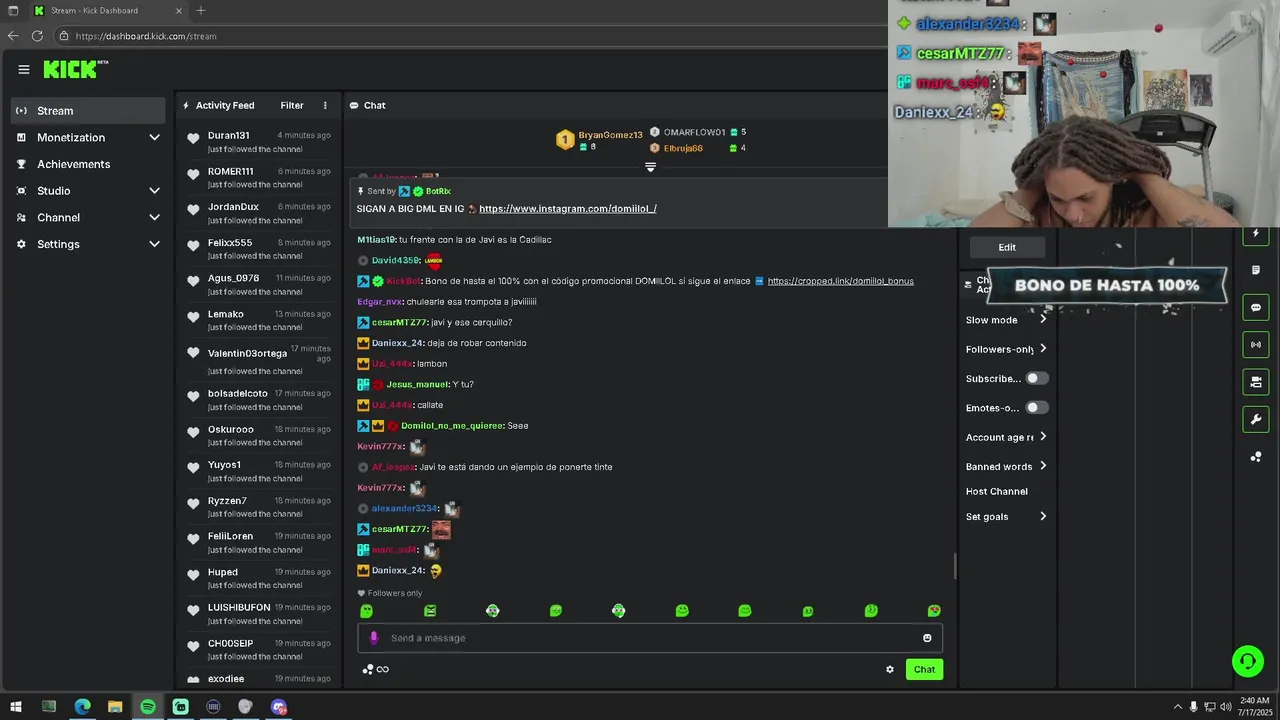Toggle the wrench tools panel icon
The height and width of the screenshot is (720, 1280).
pyautogui.click(x=1256, y=419)
